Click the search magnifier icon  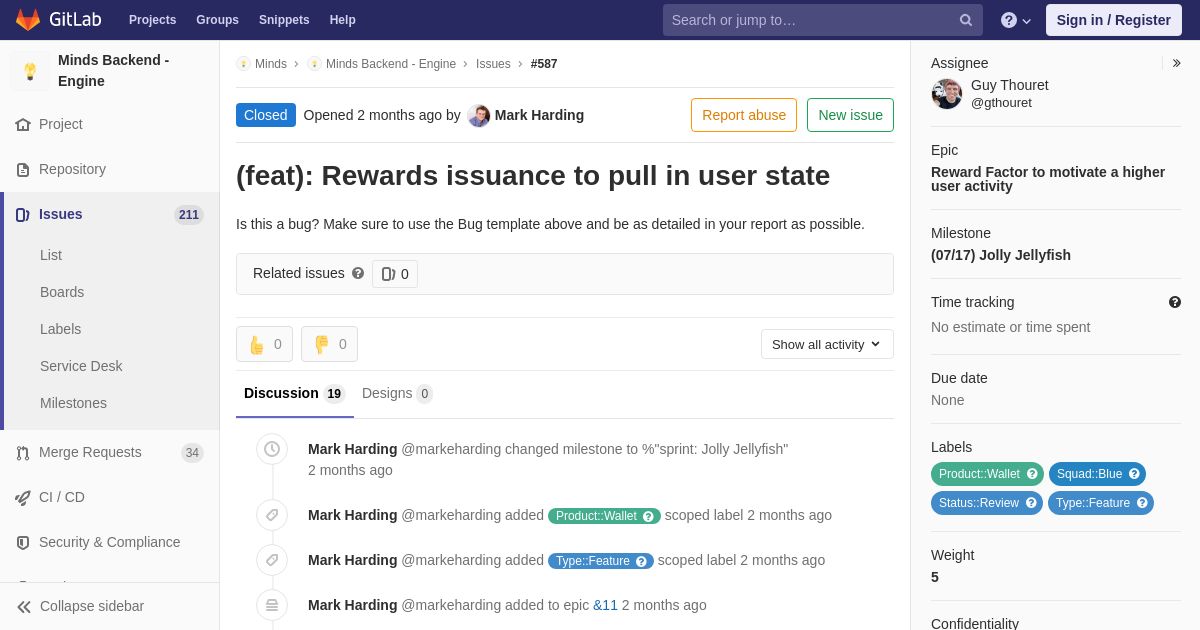[x=966, y=20]
